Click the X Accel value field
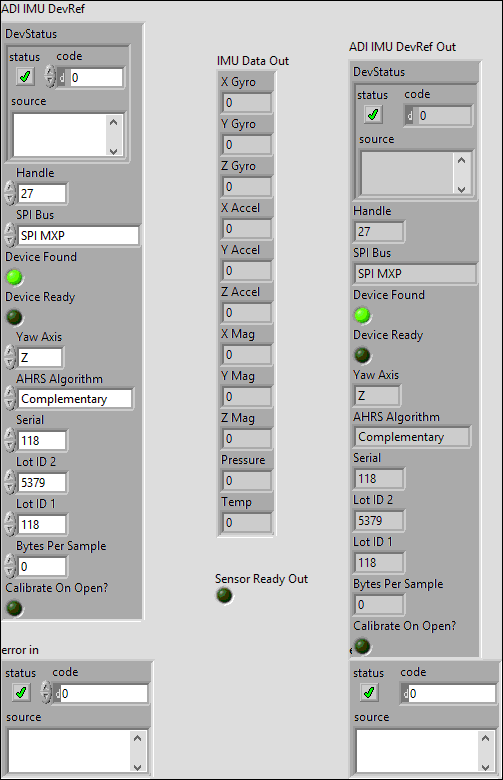The image size is (503, 780). pyautogui.click(x=247, y=228)
